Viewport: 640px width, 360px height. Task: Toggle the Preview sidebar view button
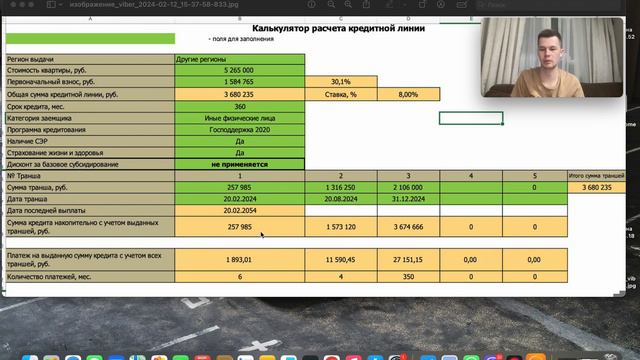coord(51,4)
